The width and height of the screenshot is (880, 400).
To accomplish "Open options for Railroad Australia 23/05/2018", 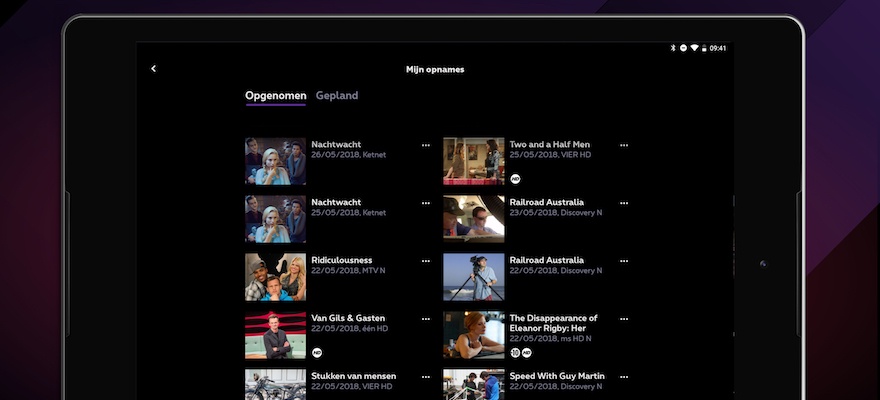I will [x=624, y=203].
